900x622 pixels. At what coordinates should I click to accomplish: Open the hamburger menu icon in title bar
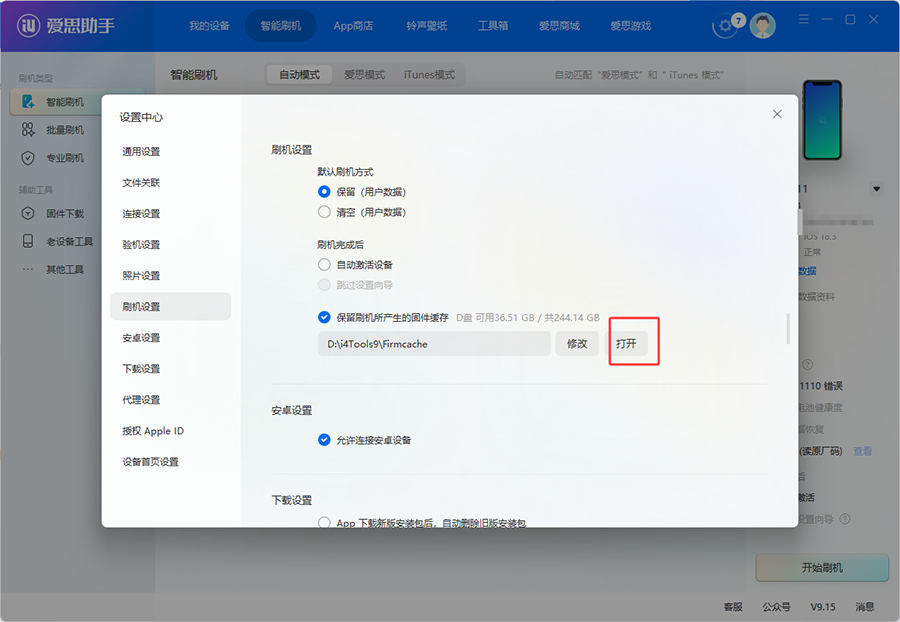click(x=804, y=20)
